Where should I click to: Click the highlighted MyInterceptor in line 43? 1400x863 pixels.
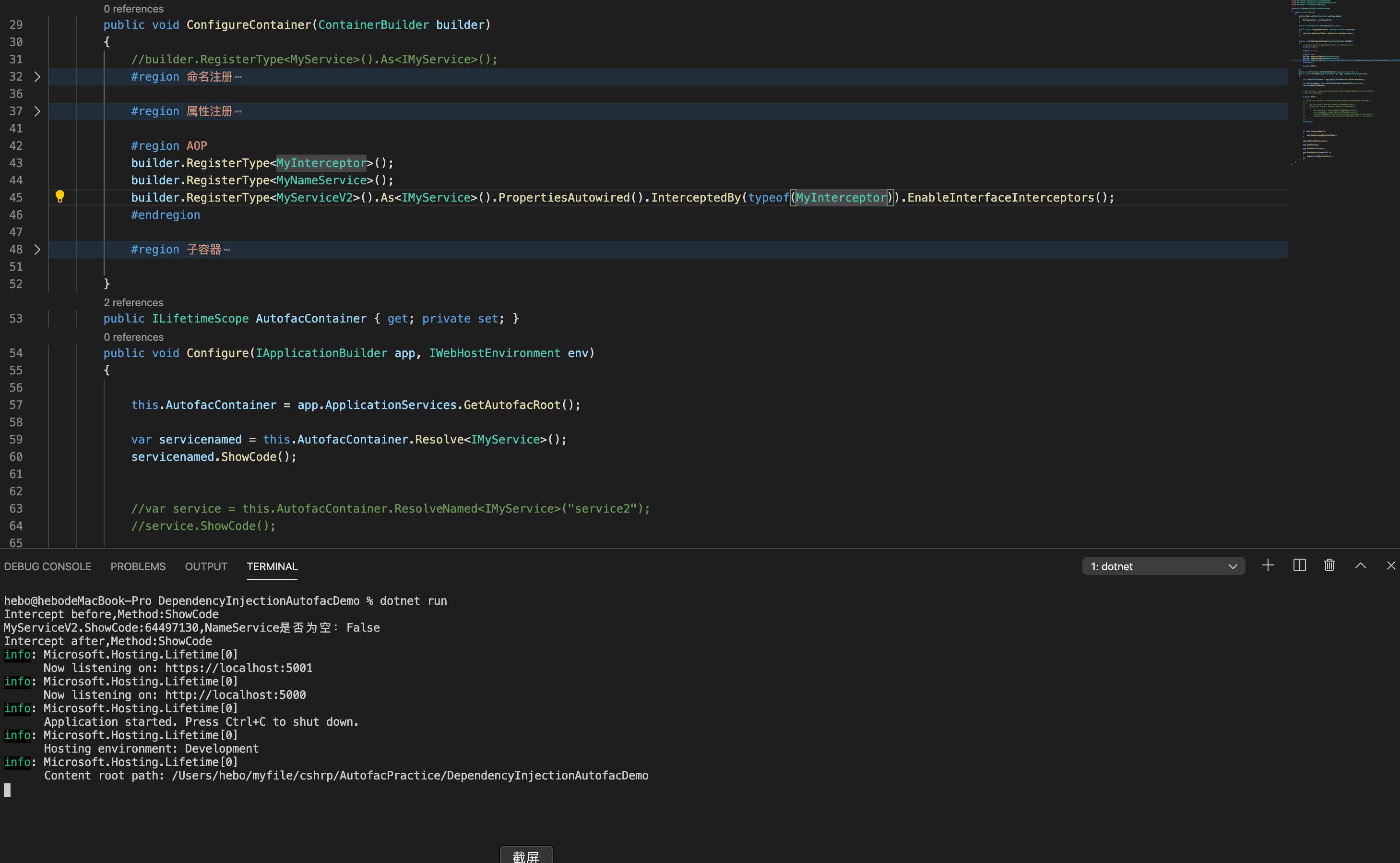point(321,163)
